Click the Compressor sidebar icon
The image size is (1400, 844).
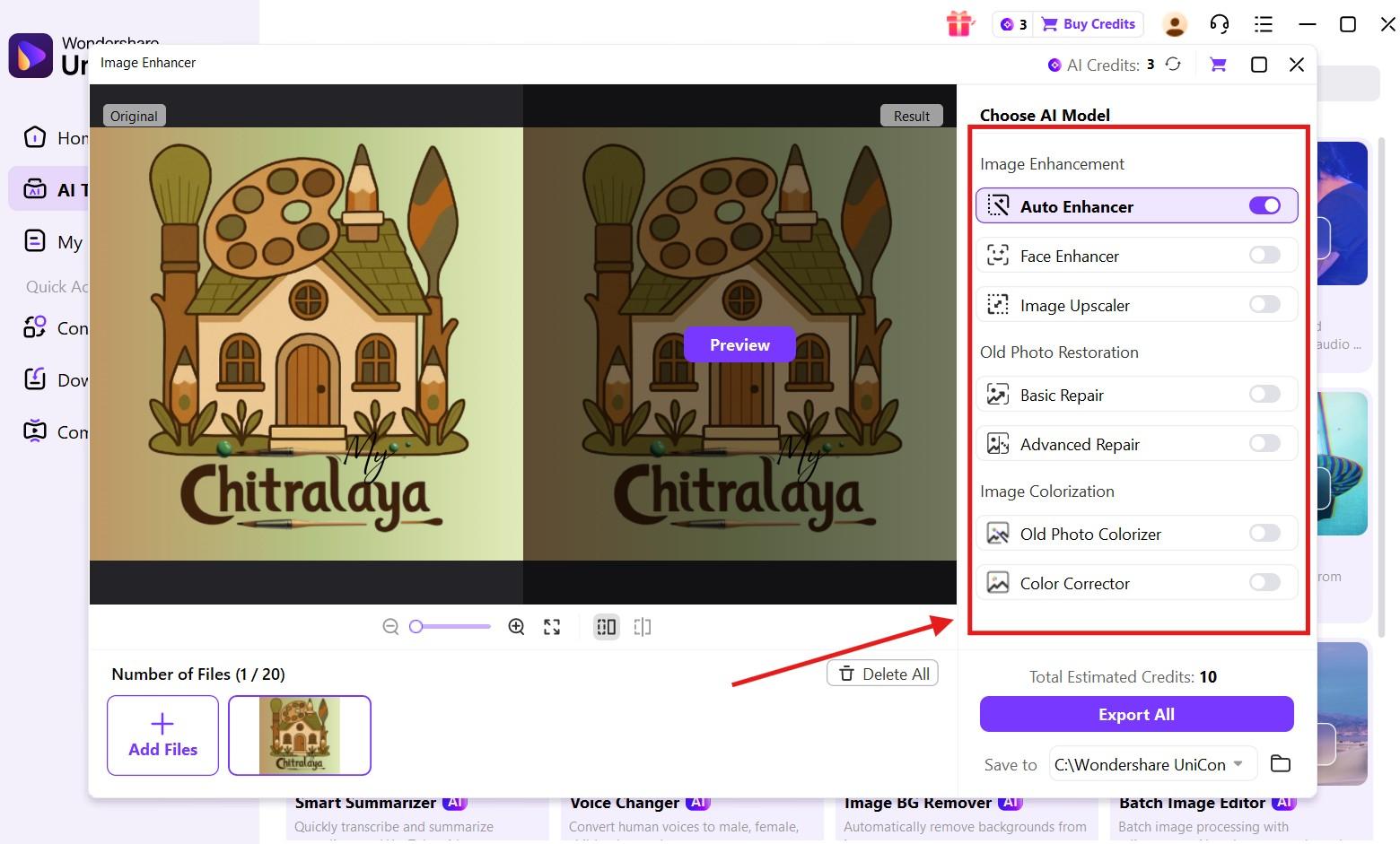tap(35, 431)
